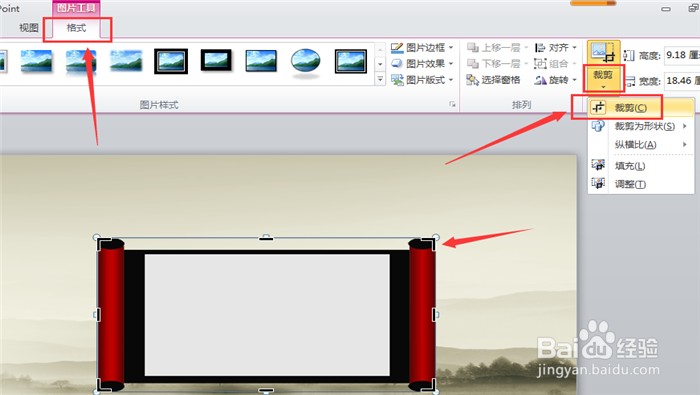Click the 图片效果 icon
This screenshot has height=395, width=700.
397,63
